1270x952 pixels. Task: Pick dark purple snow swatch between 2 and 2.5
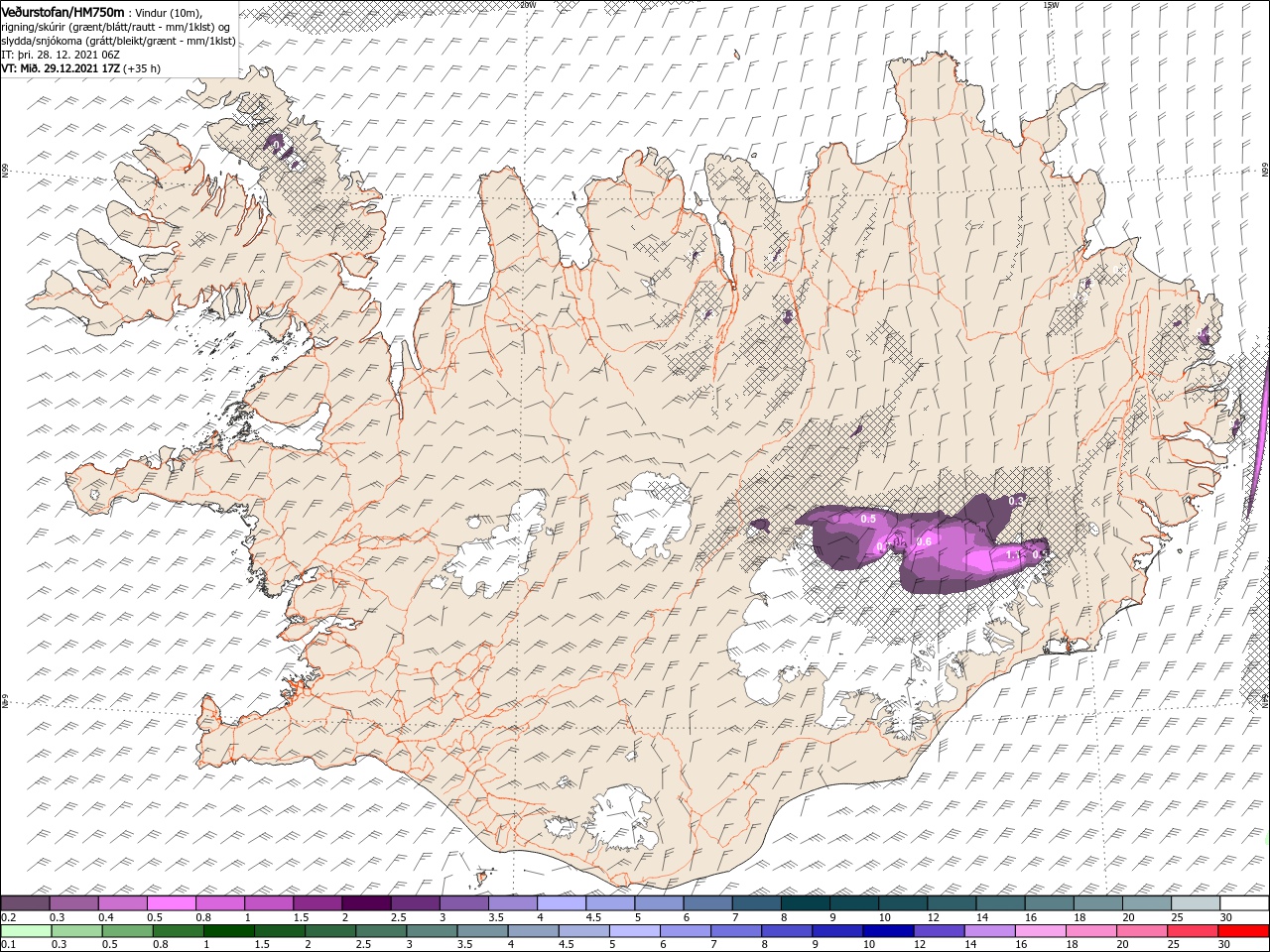pyautogui.click(x=366, y=903)
